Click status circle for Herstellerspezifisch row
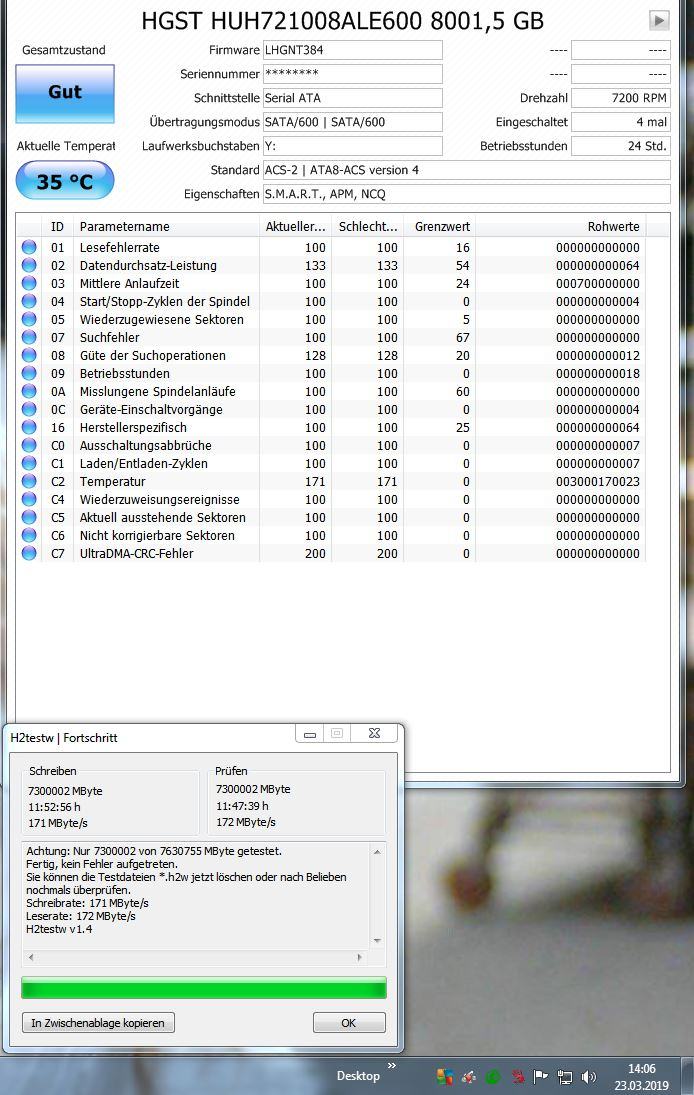This screenshot has width=694, height=1095. [29, 427]
